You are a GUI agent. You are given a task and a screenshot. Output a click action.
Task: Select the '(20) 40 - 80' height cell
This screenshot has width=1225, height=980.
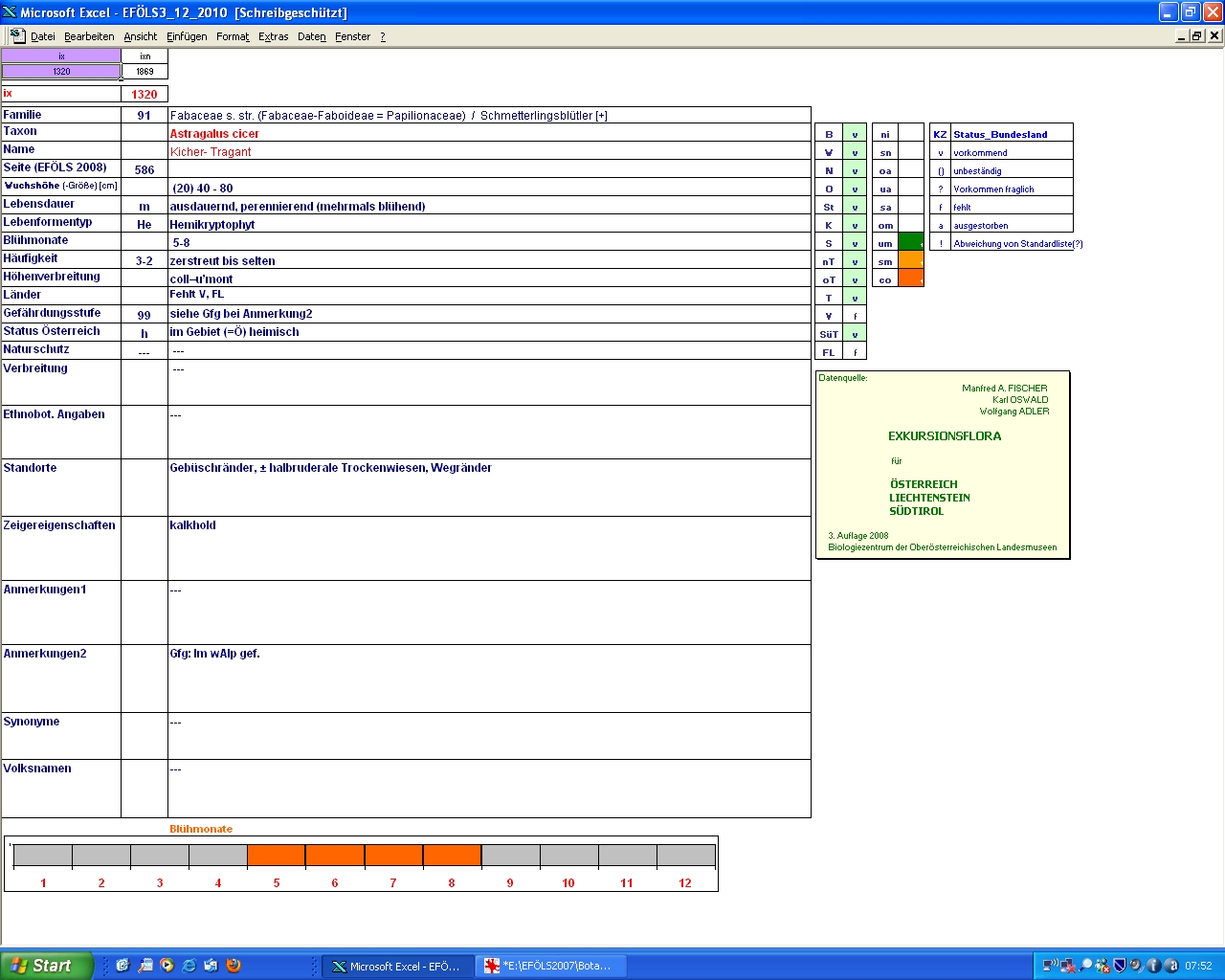[489, 188]
